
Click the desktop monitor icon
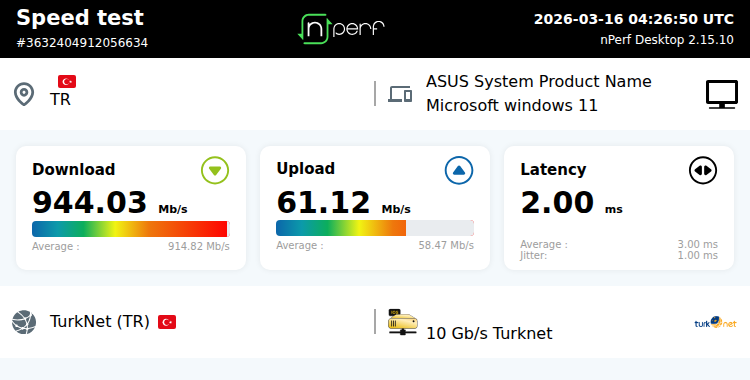[x=722, y=94]
